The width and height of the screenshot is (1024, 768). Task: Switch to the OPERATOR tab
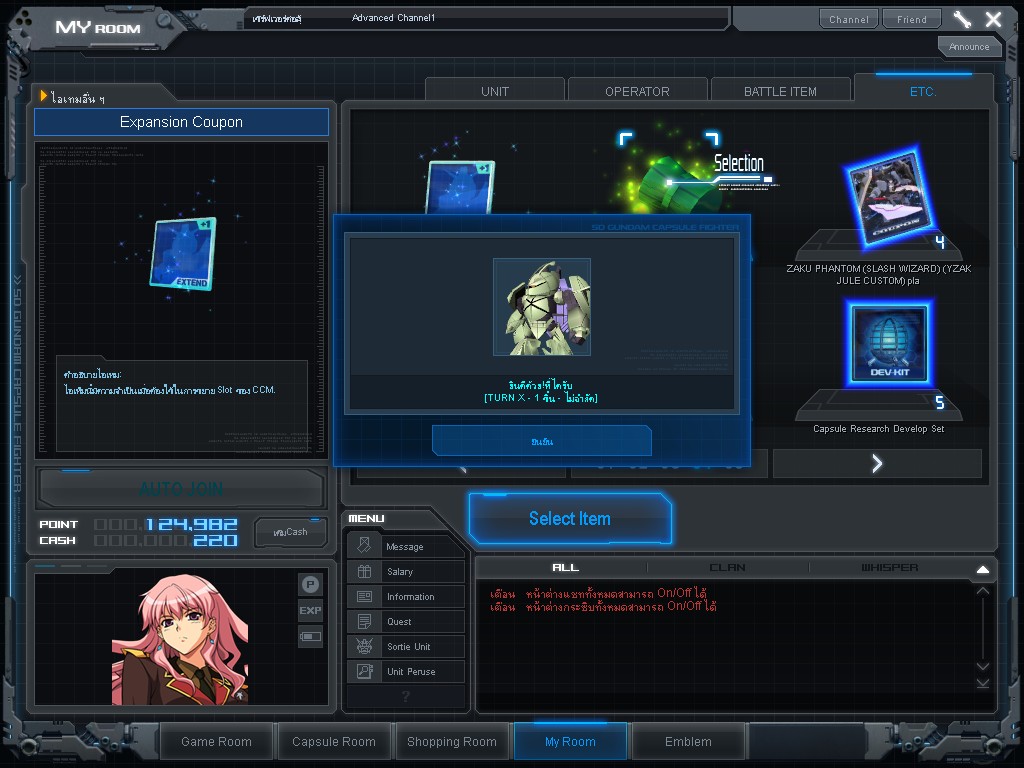tap(637, 91)
